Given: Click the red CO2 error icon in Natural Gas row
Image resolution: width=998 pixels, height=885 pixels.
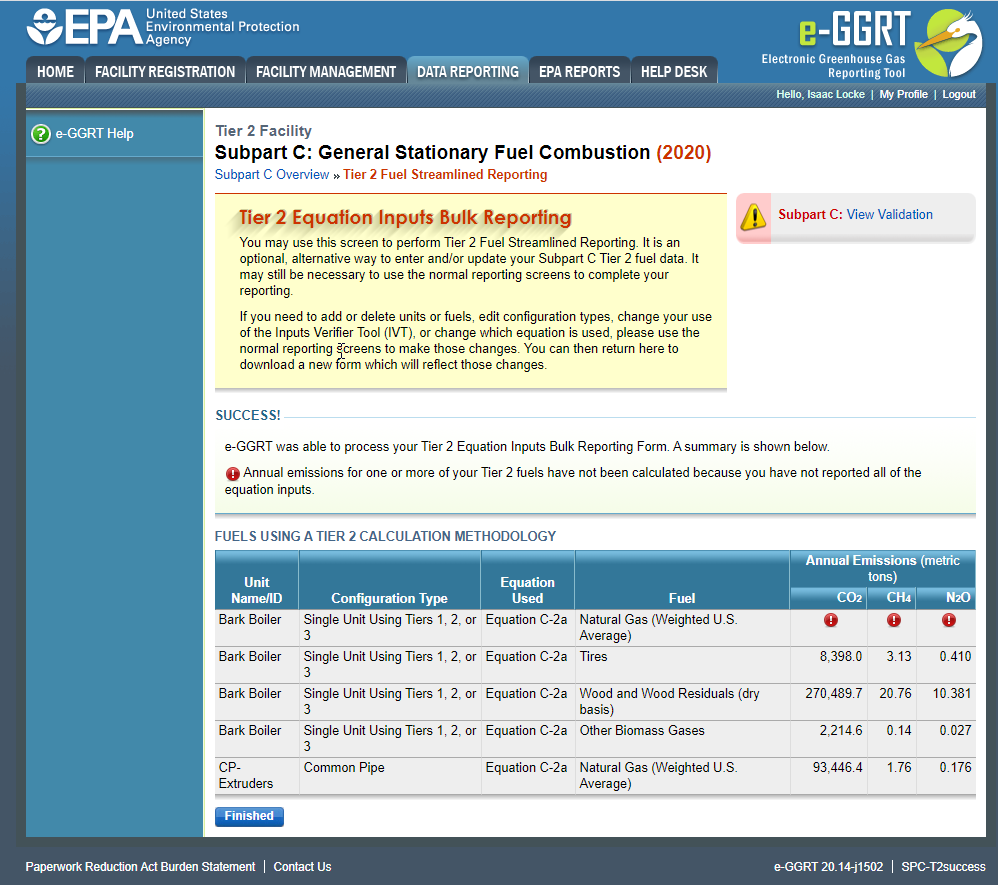Looking at the screenshot, I should [x=831, y=620].
